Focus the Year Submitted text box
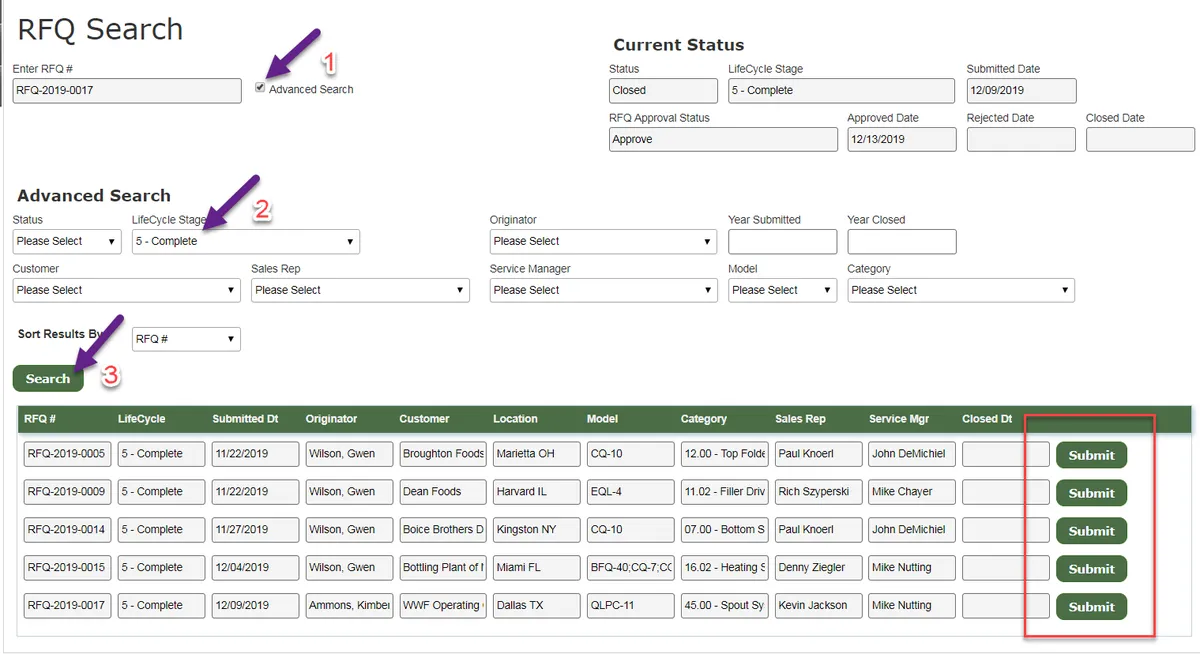This screenshot has width=1200, height=654. tap(782, 241)
